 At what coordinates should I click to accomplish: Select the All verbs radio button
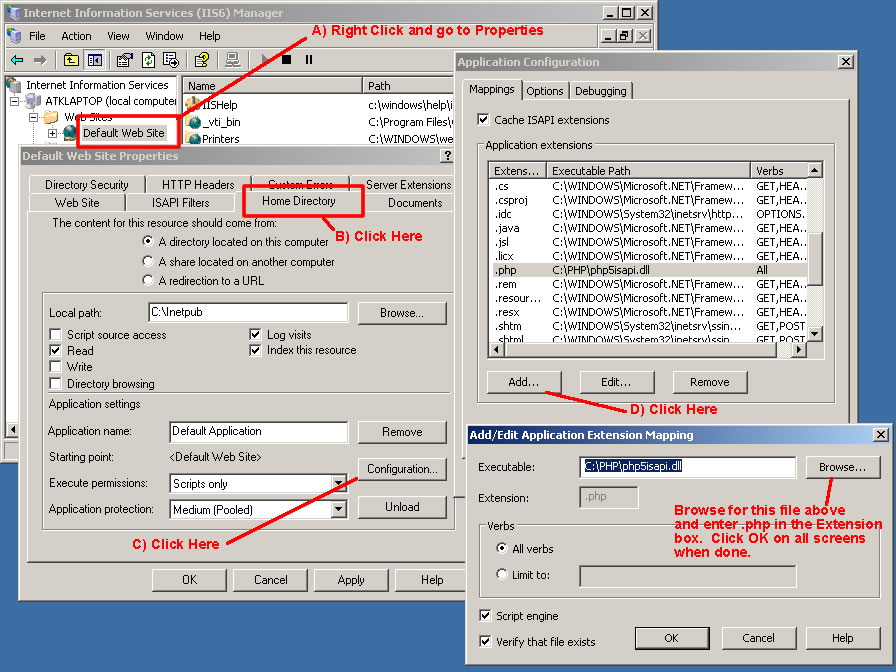[x=502, y=548]
